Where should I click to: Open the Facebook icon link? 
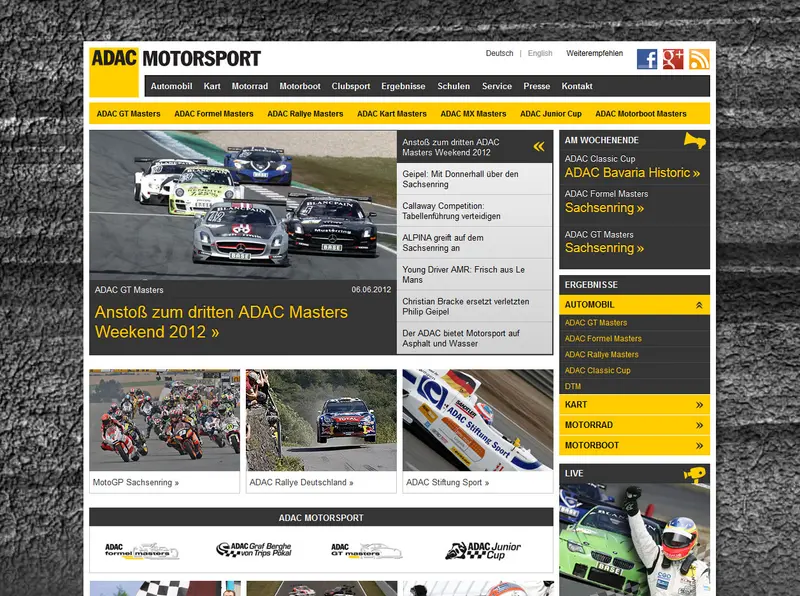(x=646, y=59)
